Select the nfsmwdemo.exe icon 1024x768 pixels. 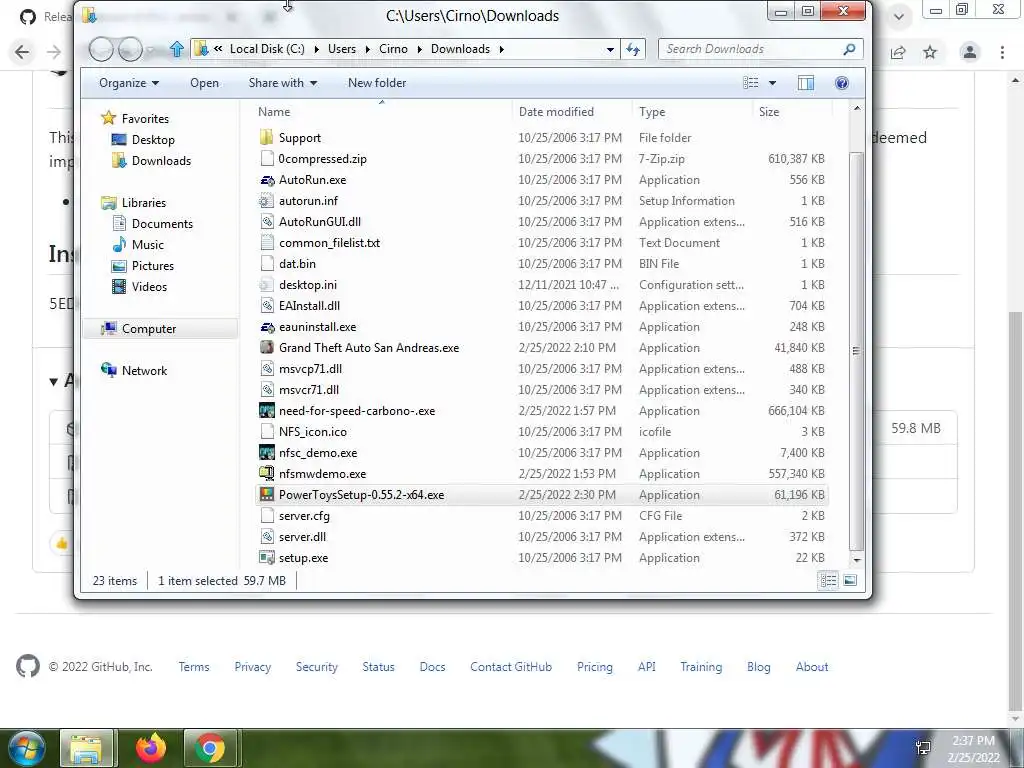point(266,473)
